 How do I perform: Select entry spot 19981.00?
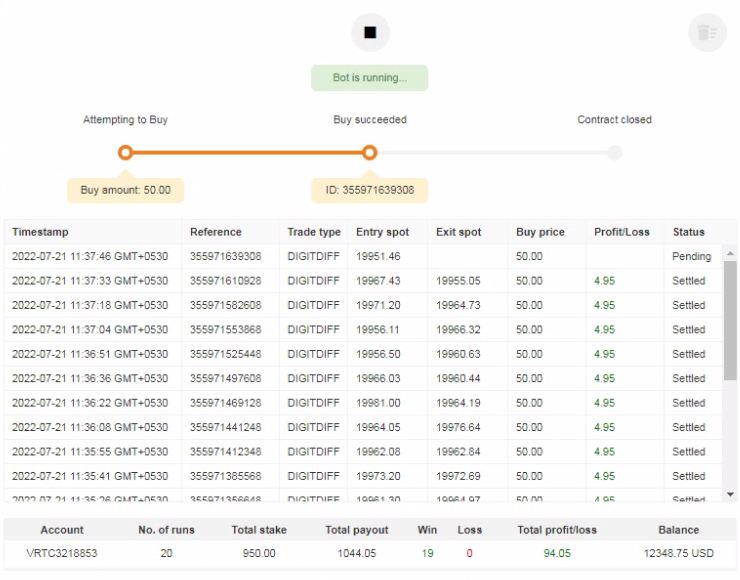click(x=378, y=403)
